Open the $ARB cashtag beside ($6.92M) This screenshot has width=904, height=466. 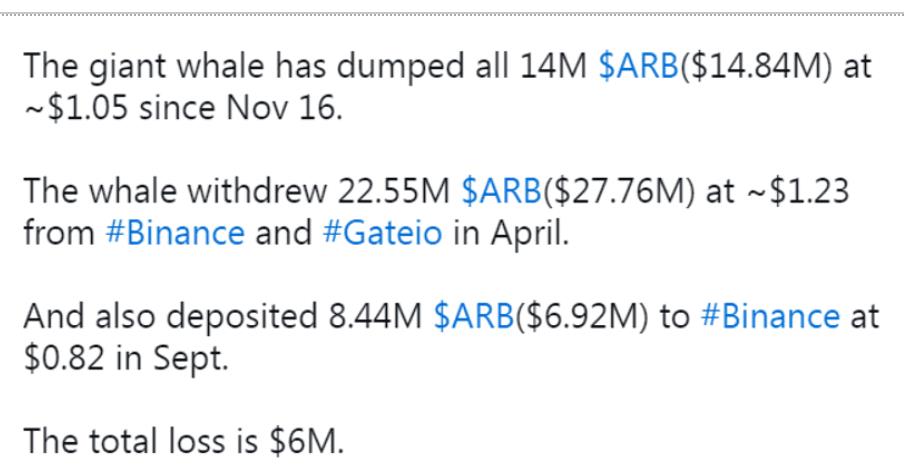coord(473,316)
